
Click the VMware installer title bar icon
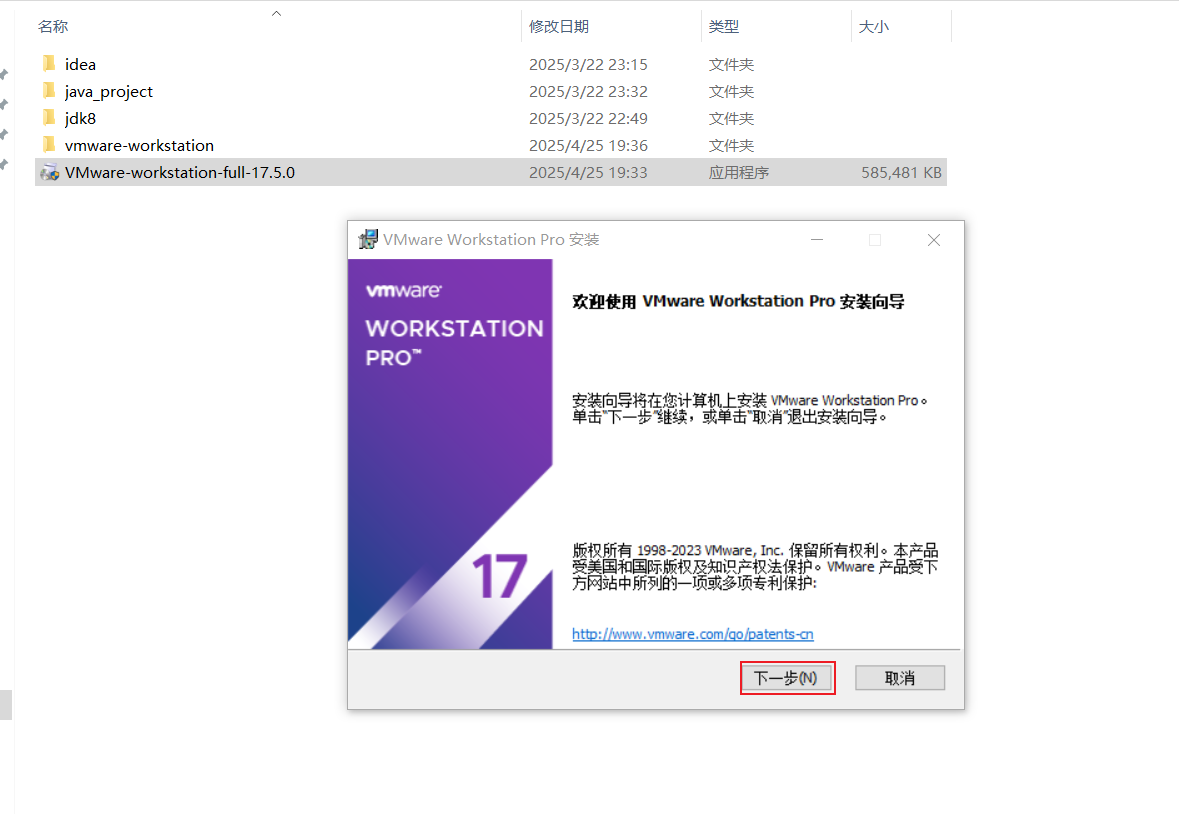click(x=368, y=239)
